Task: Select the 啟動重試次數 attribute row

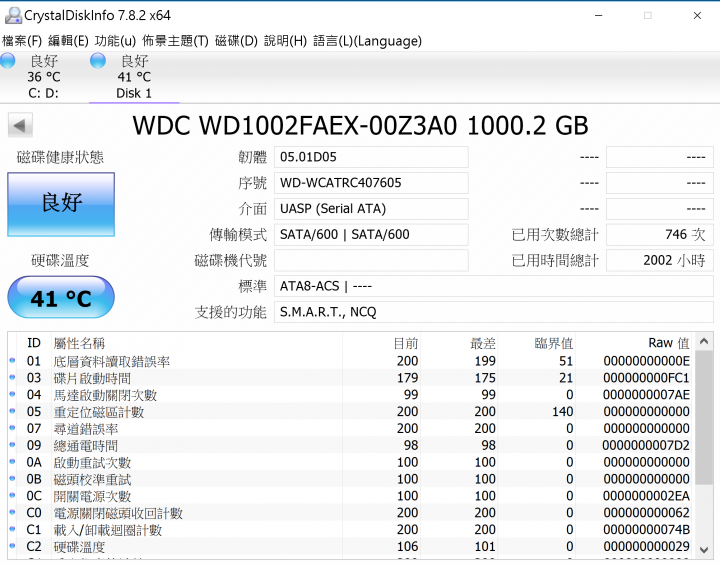Action: (351, 462)
